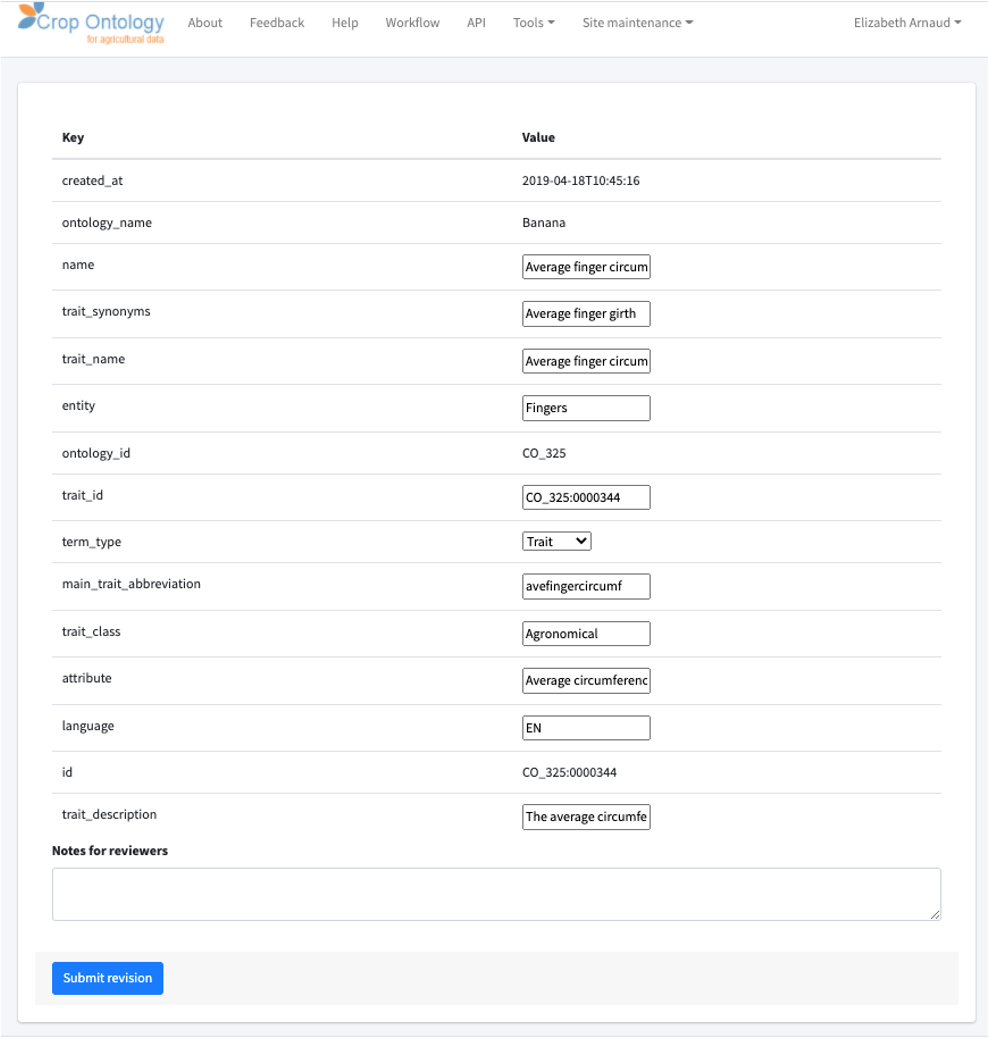Image resolution: width=989 pixels, height=1039 pixels.
Task: Open the Feedback page
Action: point(277,23)
